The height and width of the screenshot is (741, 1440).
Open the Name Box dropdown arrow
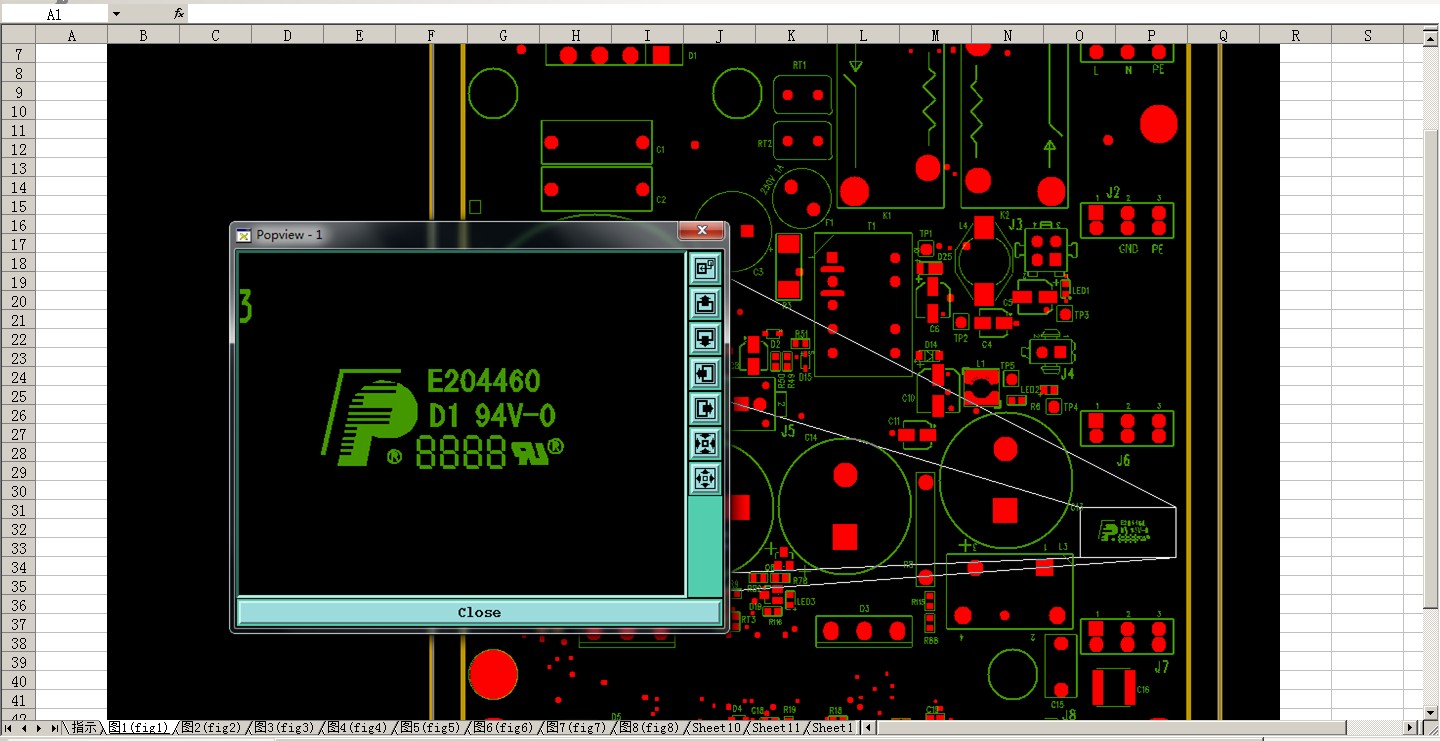116,14
